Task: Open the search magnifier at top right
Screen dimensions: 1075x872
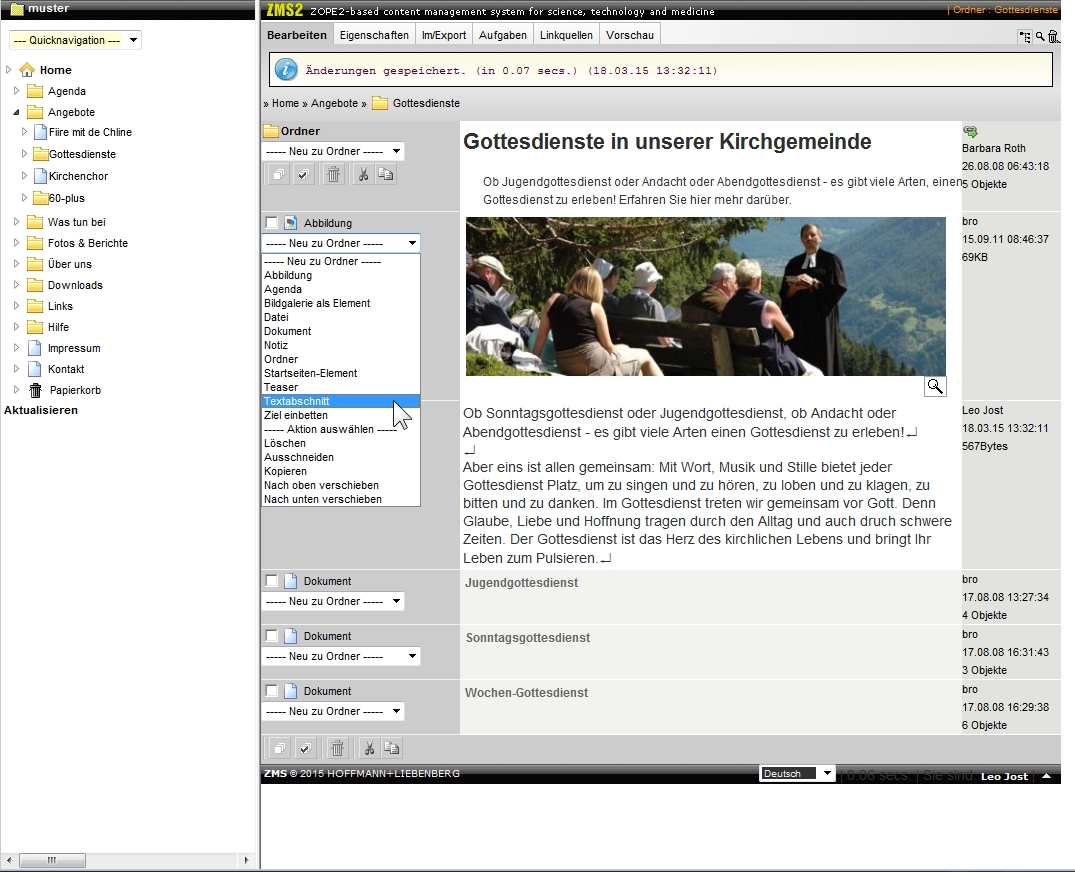Action: 1040,36
